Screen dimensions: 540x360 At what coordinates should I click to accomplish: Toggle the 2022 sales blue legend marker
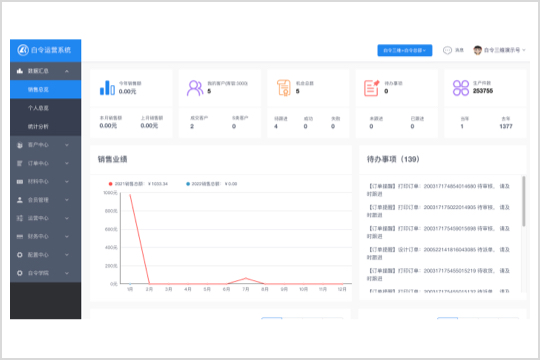188,184
